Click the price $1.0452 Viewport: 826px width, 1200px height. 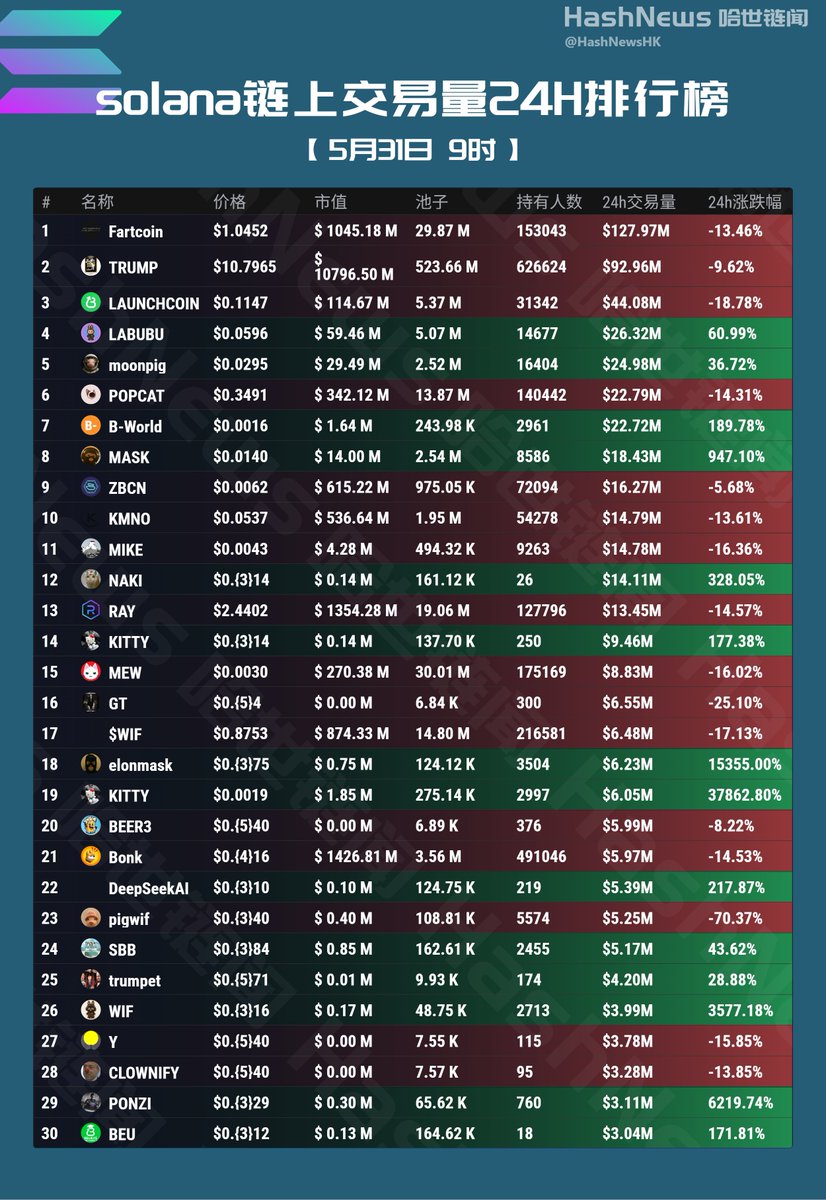pos(240,231)
